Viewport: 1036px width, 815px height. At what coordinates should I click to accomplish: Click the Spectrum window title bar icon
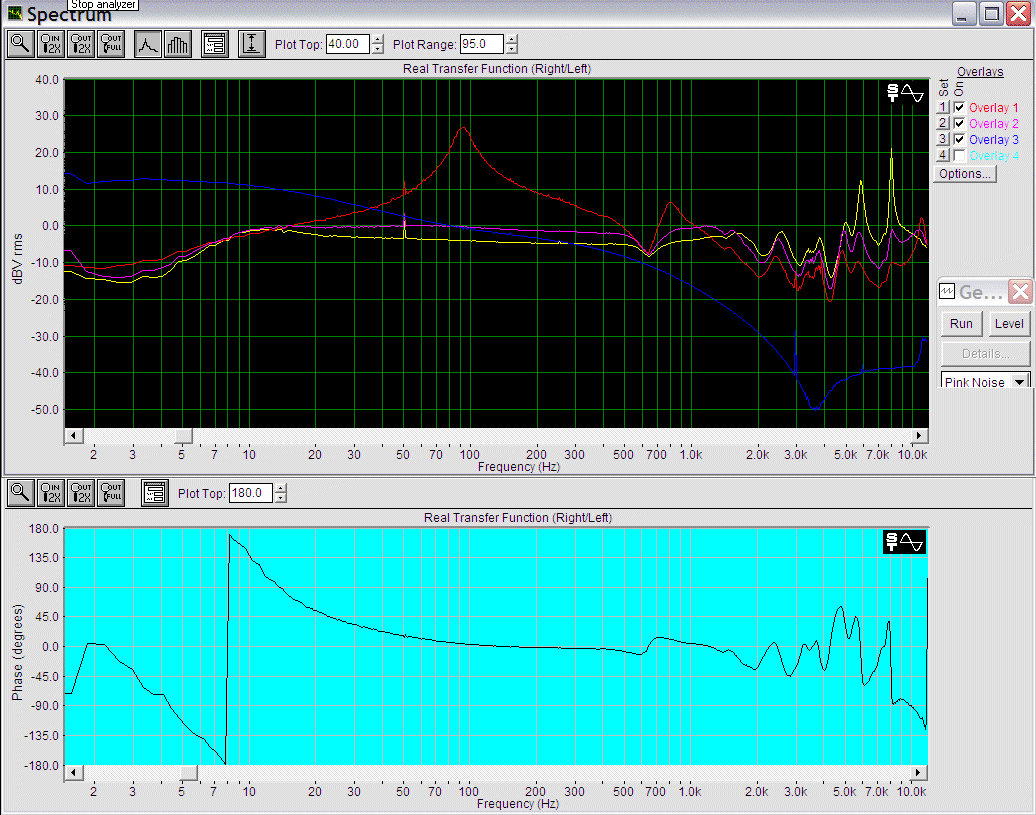pos(15,13)
